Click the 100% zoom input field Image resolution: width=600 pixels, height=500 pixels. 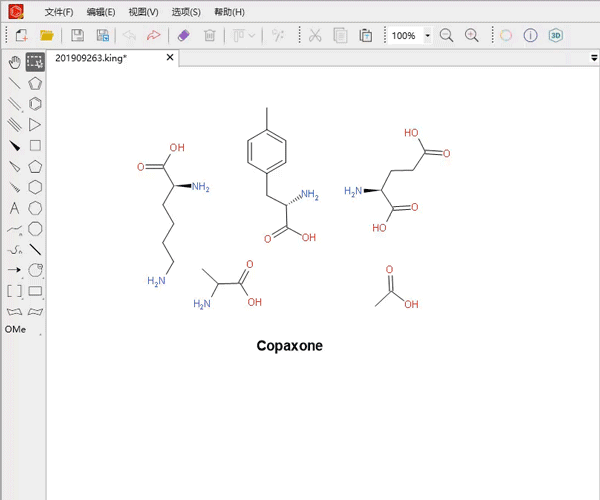pos(406,36)
